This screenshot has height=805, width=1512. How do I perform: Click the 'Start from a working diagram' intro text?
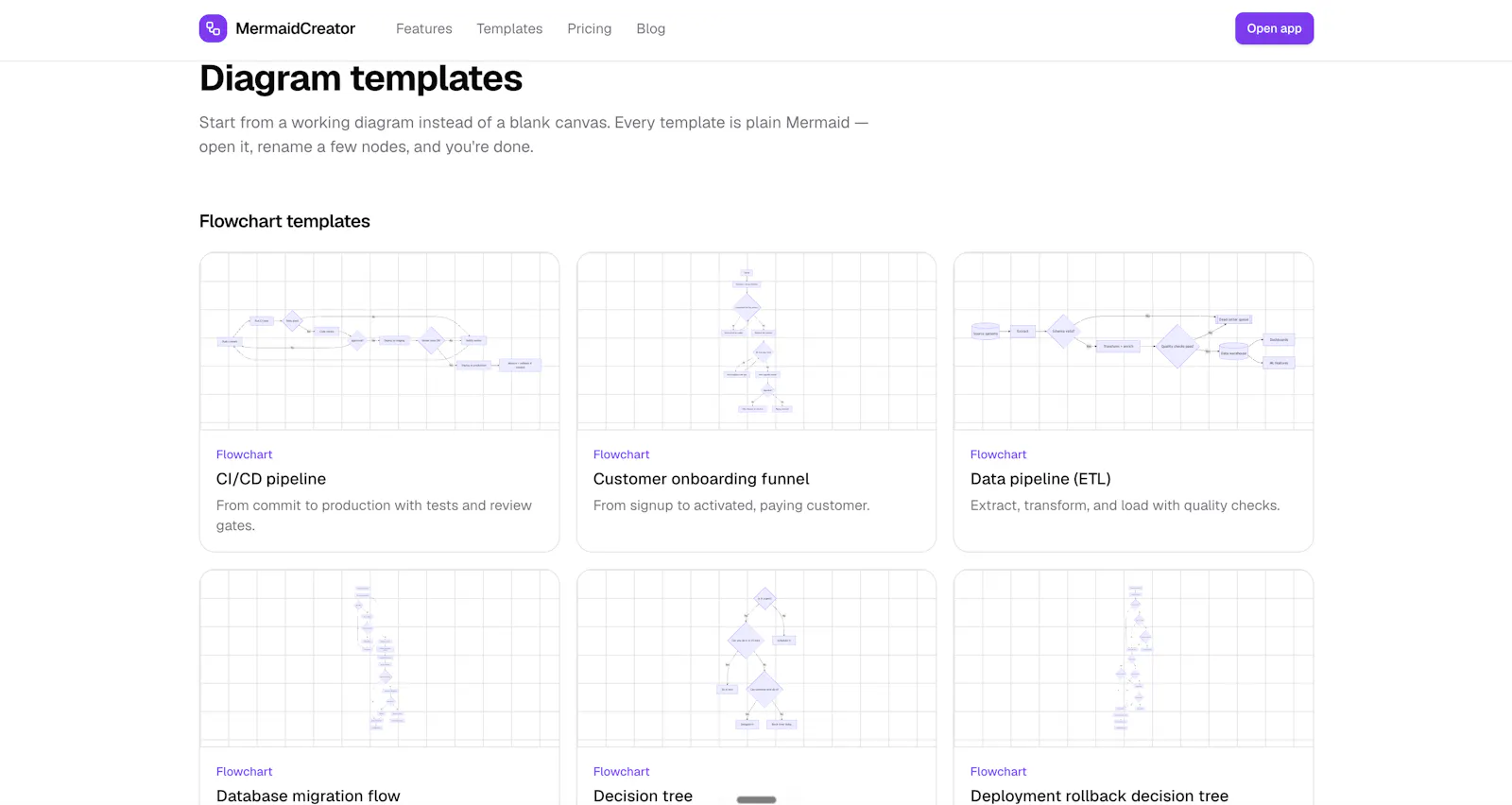534,134
